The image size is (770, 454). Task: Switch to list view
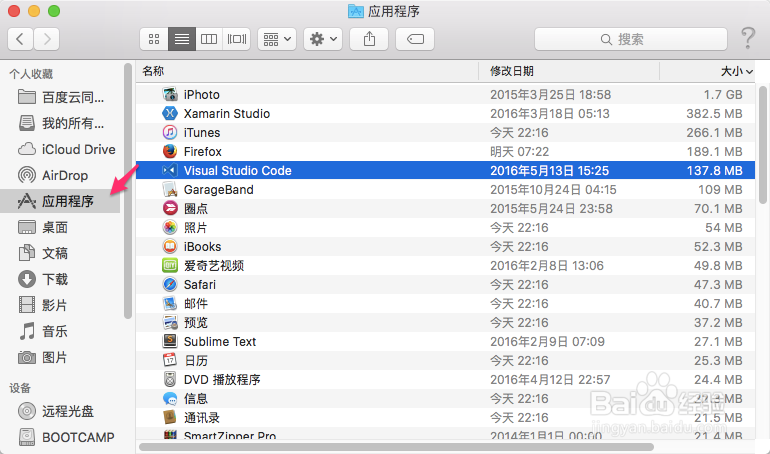coord(182,39)
